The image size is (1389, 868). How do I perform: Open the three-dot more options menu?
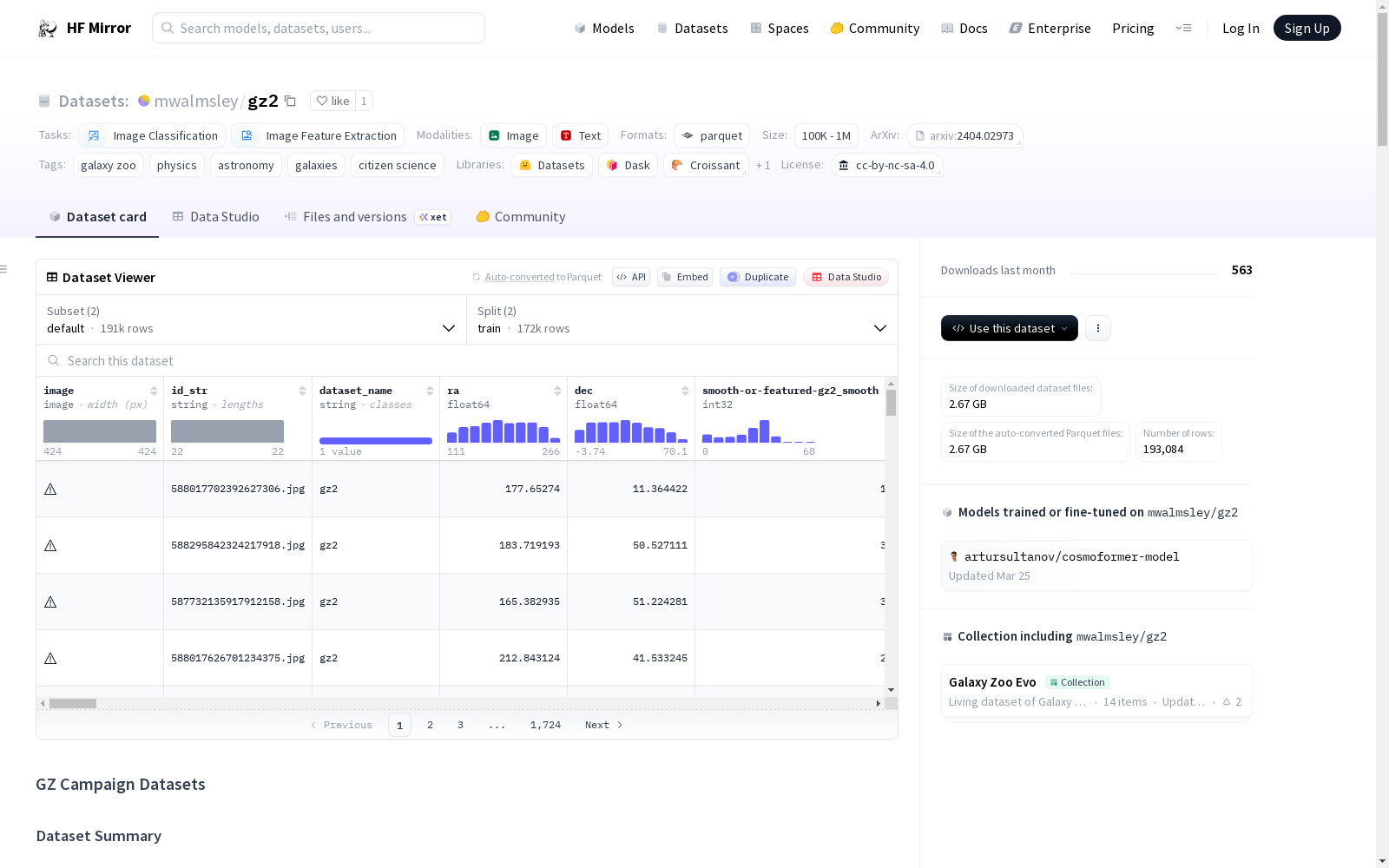(1098, 328)
